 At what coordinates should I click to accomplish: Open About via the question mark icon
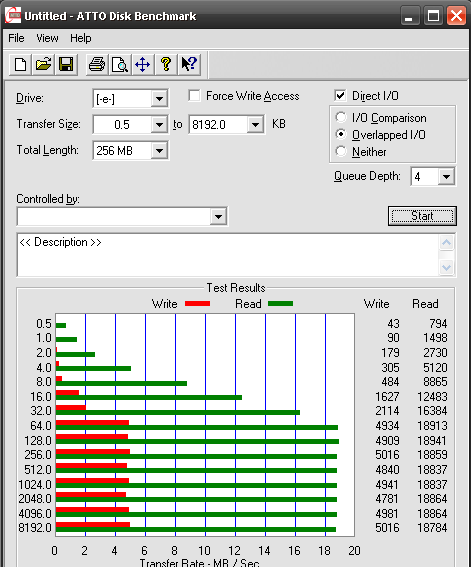coord(166,65)
